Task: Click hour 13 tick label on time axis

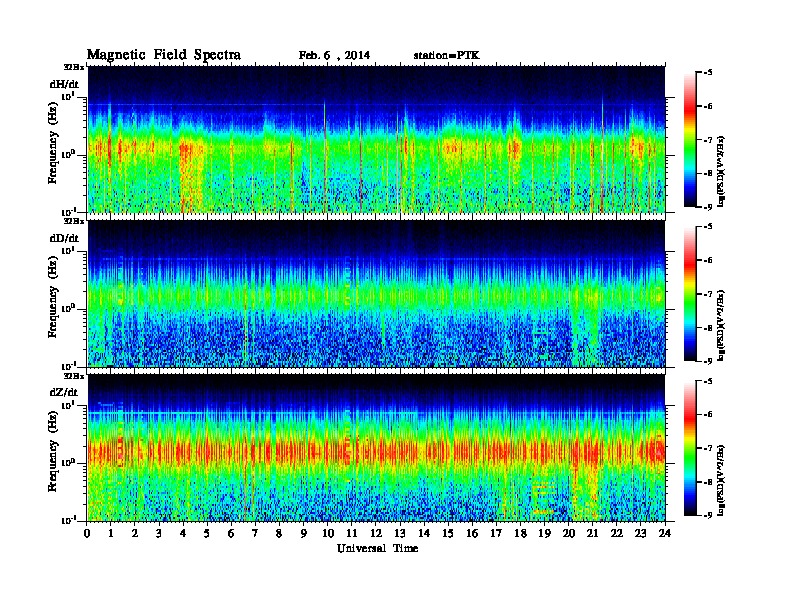Action: [400, 533]
